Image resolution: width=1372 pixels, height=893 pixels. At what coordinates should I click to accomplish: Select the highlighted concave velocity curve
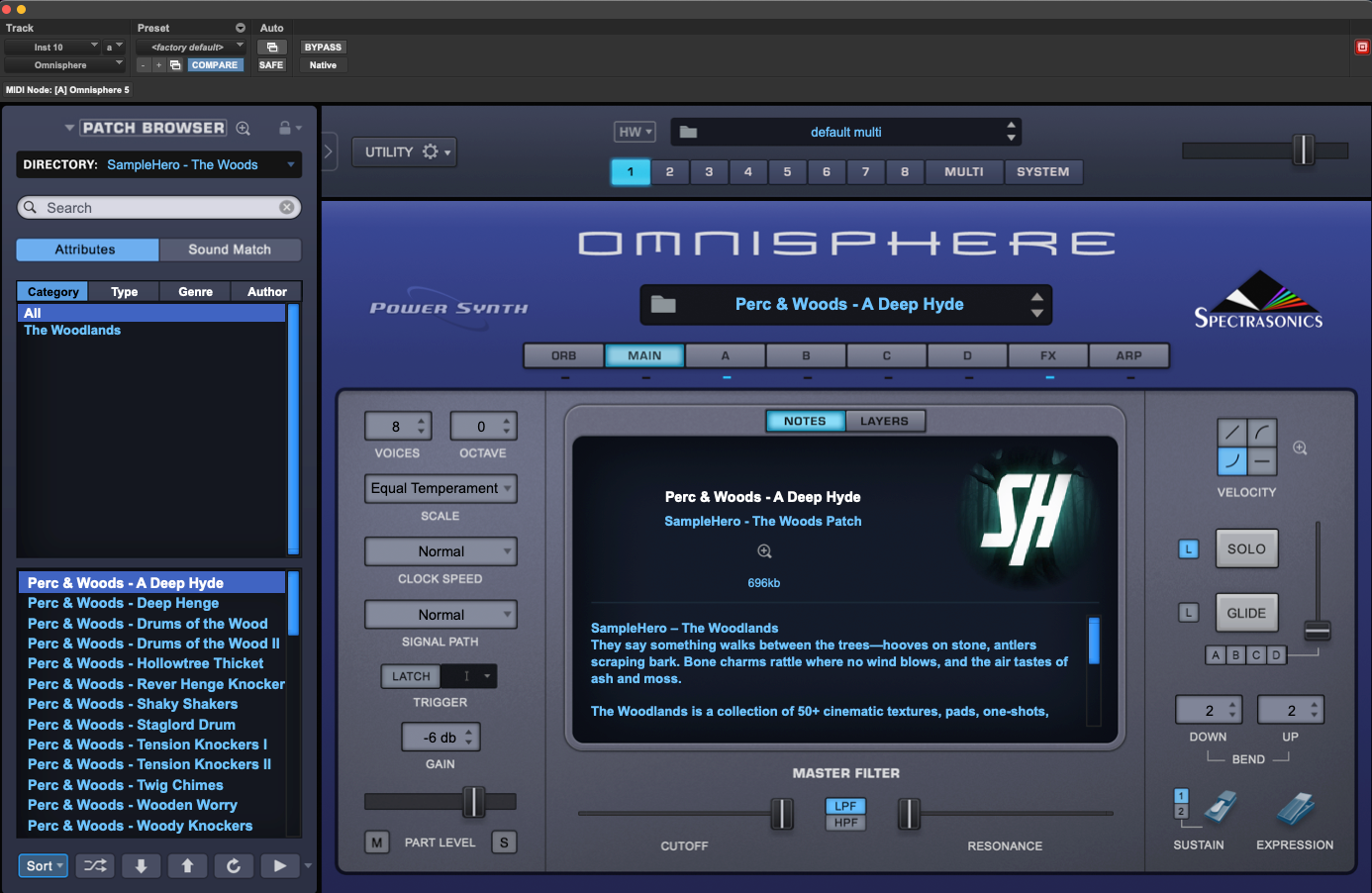point(1232,460)
